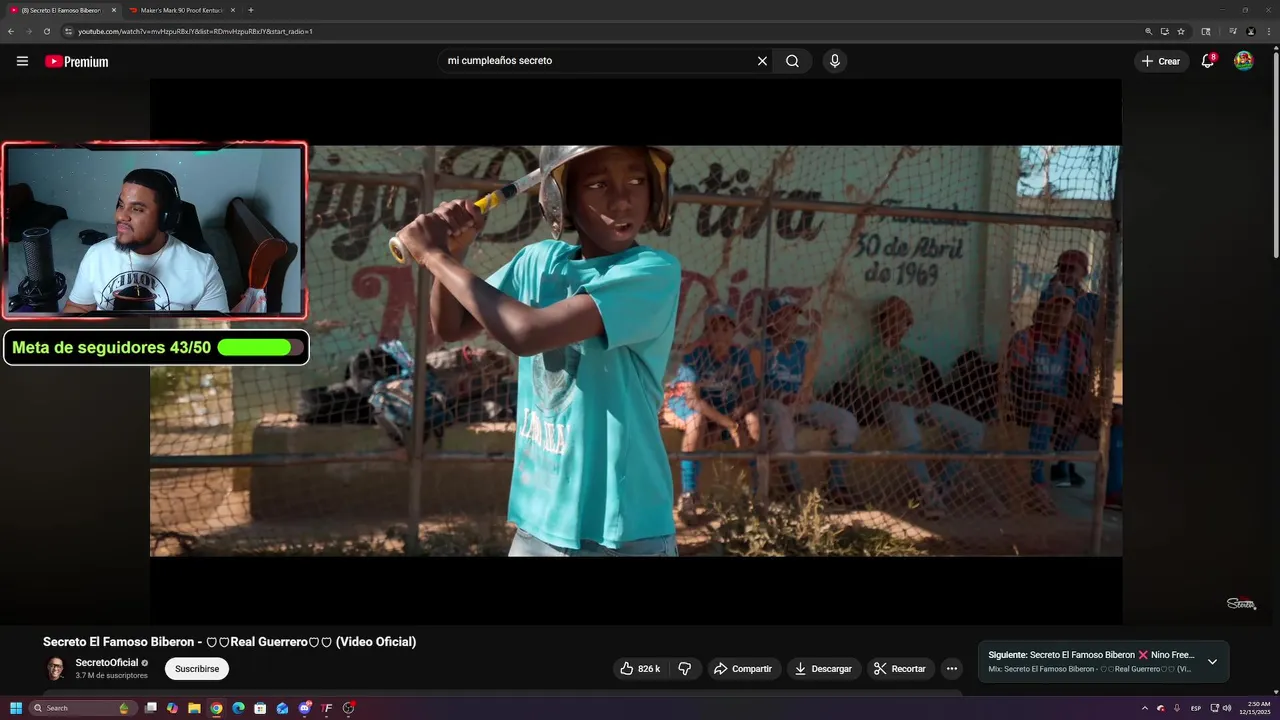Open the Chrome profile avatar
This screenshot has height=720, width=1280.
pos(1251,31)
